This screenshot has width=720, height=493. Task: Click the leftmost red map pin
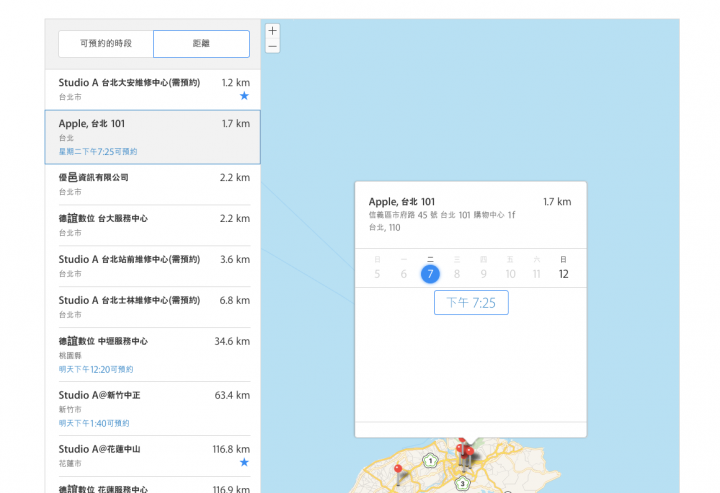[398, 469]
